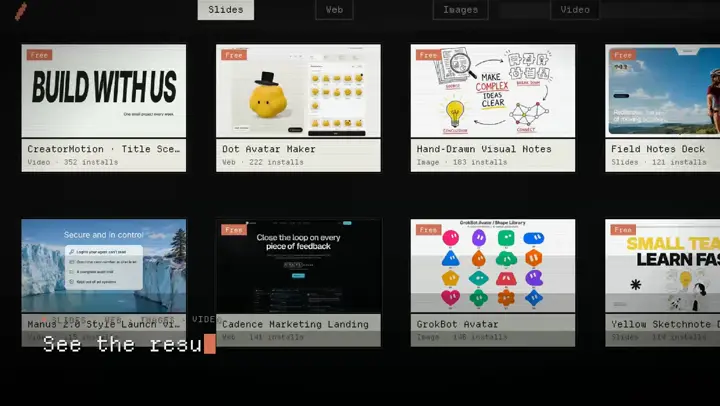Open the Field Notes Deck preview image
The width and height of the screenshot is (720, 406).
[663, 90]
